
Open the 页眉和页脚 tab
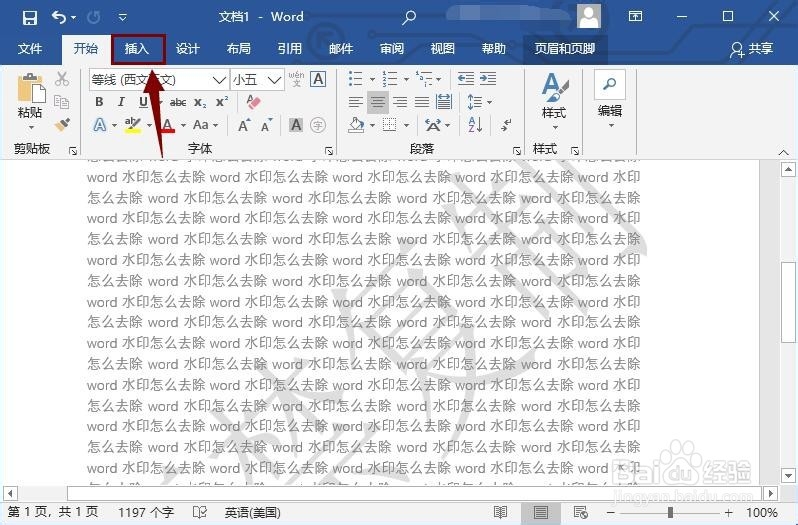(565, 48)
